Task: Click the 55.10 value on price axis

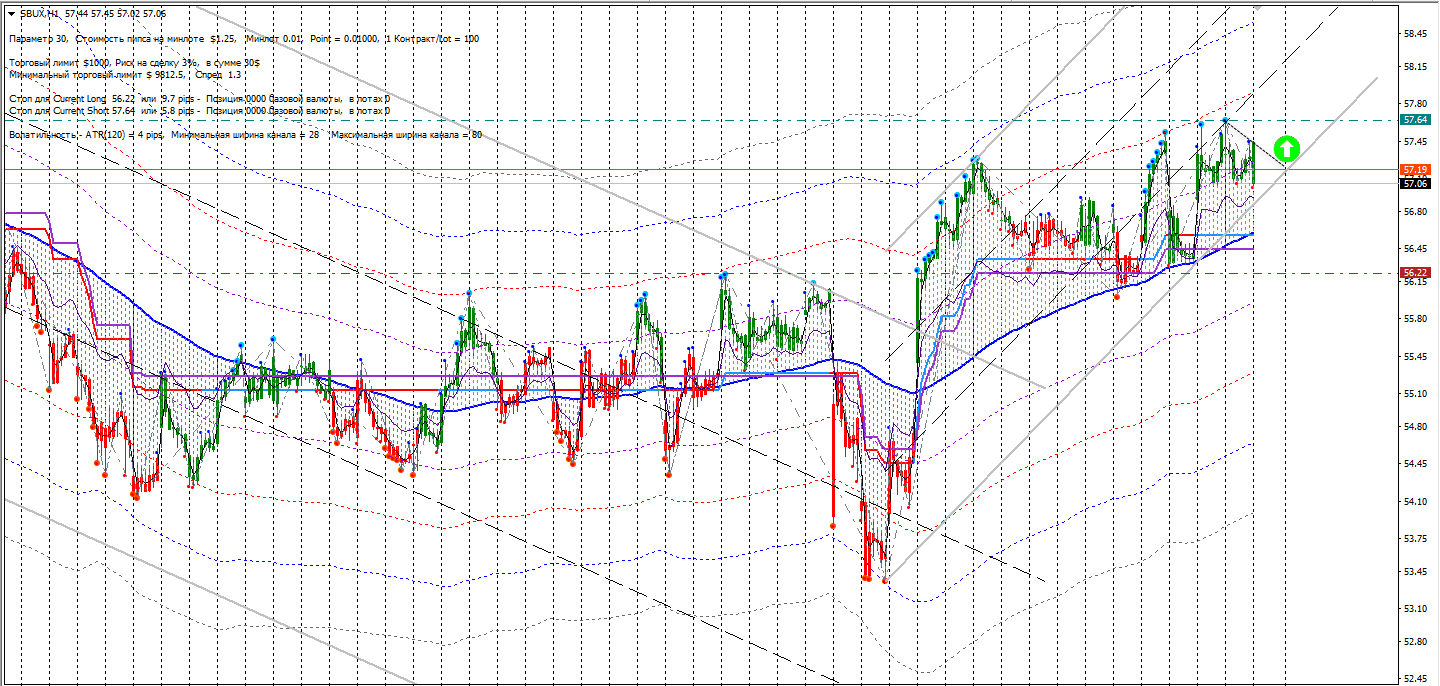Action: click(x=1414, y=393)
